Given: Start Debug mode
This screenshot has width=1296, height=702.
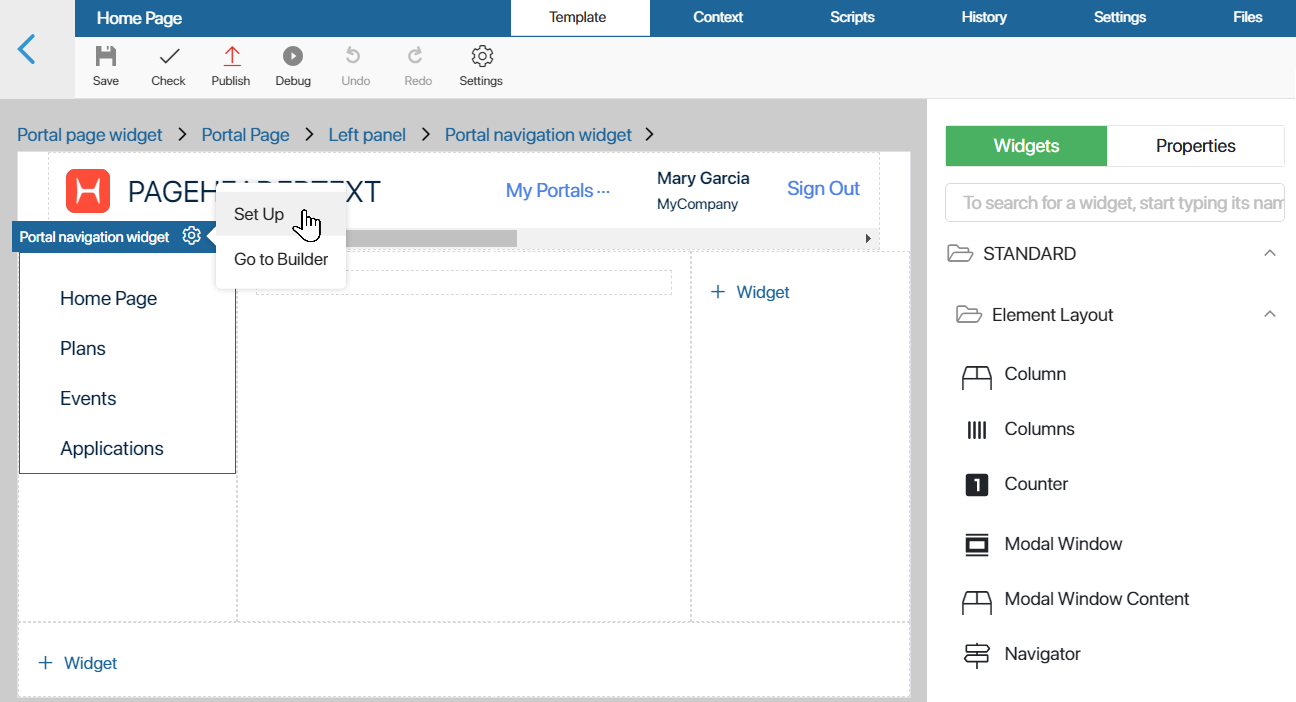Looking at the screenshot, I should [x=293, y=56].
